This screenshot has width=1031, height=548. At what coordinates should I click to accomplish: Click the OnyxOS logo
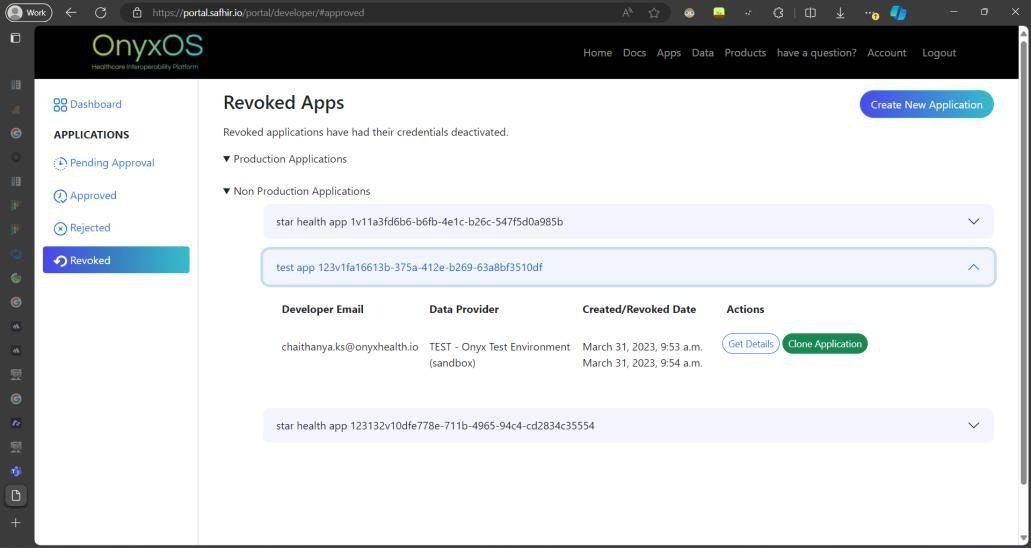[x=146, y=51]
